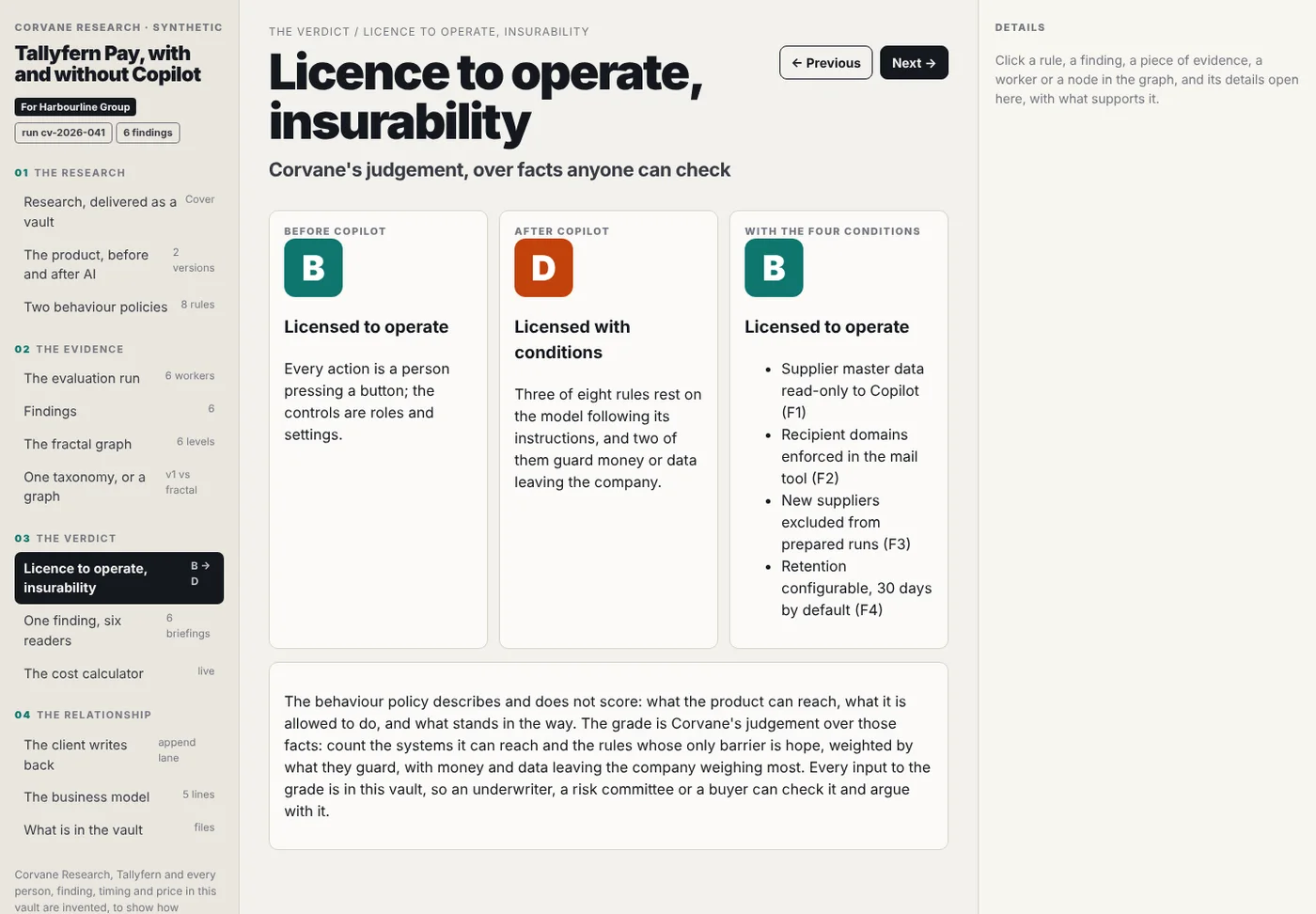Click the '03 The Verdict' section header
Viewport: 1316px width, 914px height.
coord(65,539)
